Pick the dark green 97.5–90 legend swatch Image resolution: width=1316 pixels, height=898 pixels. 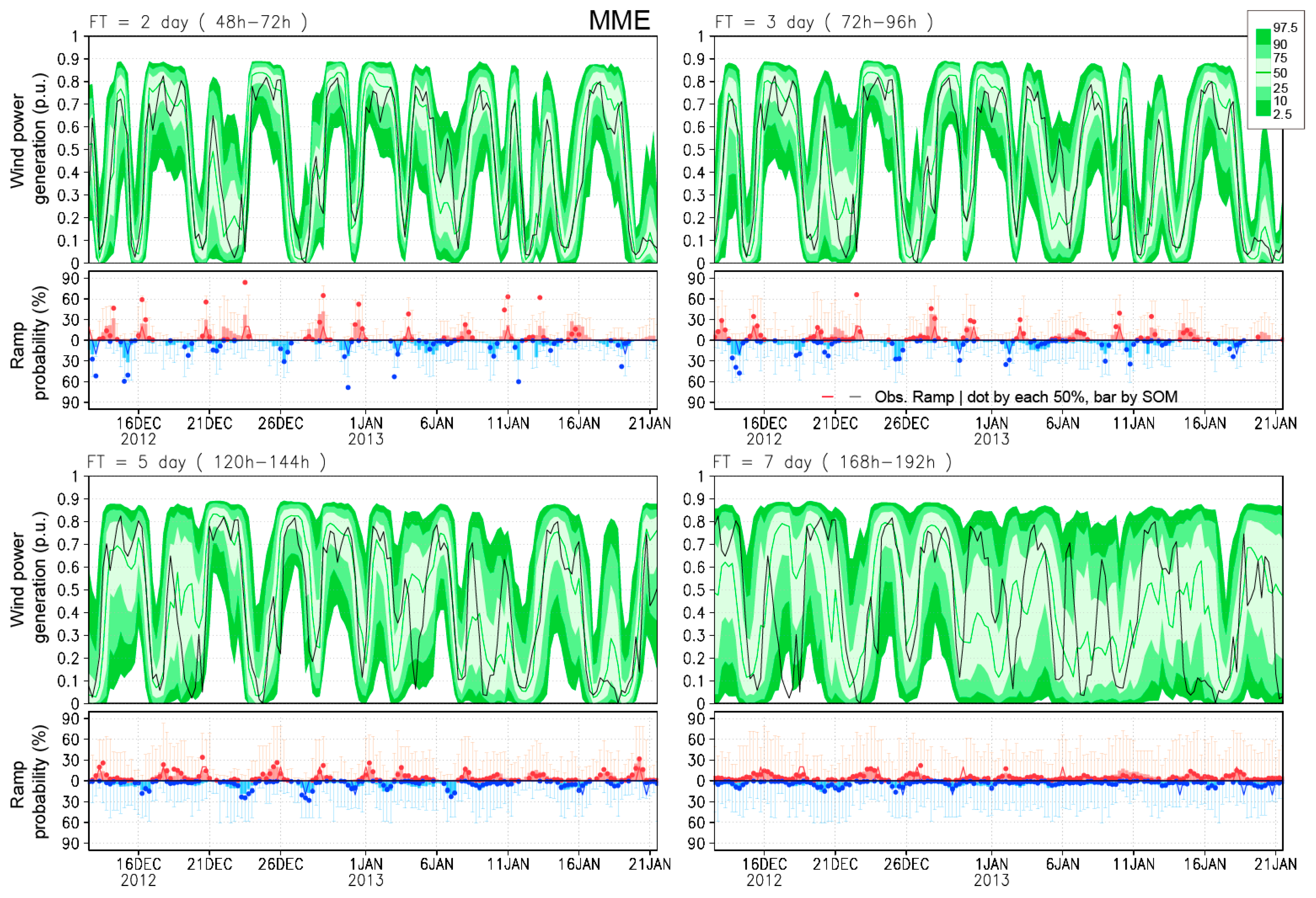pos(1263,37)
